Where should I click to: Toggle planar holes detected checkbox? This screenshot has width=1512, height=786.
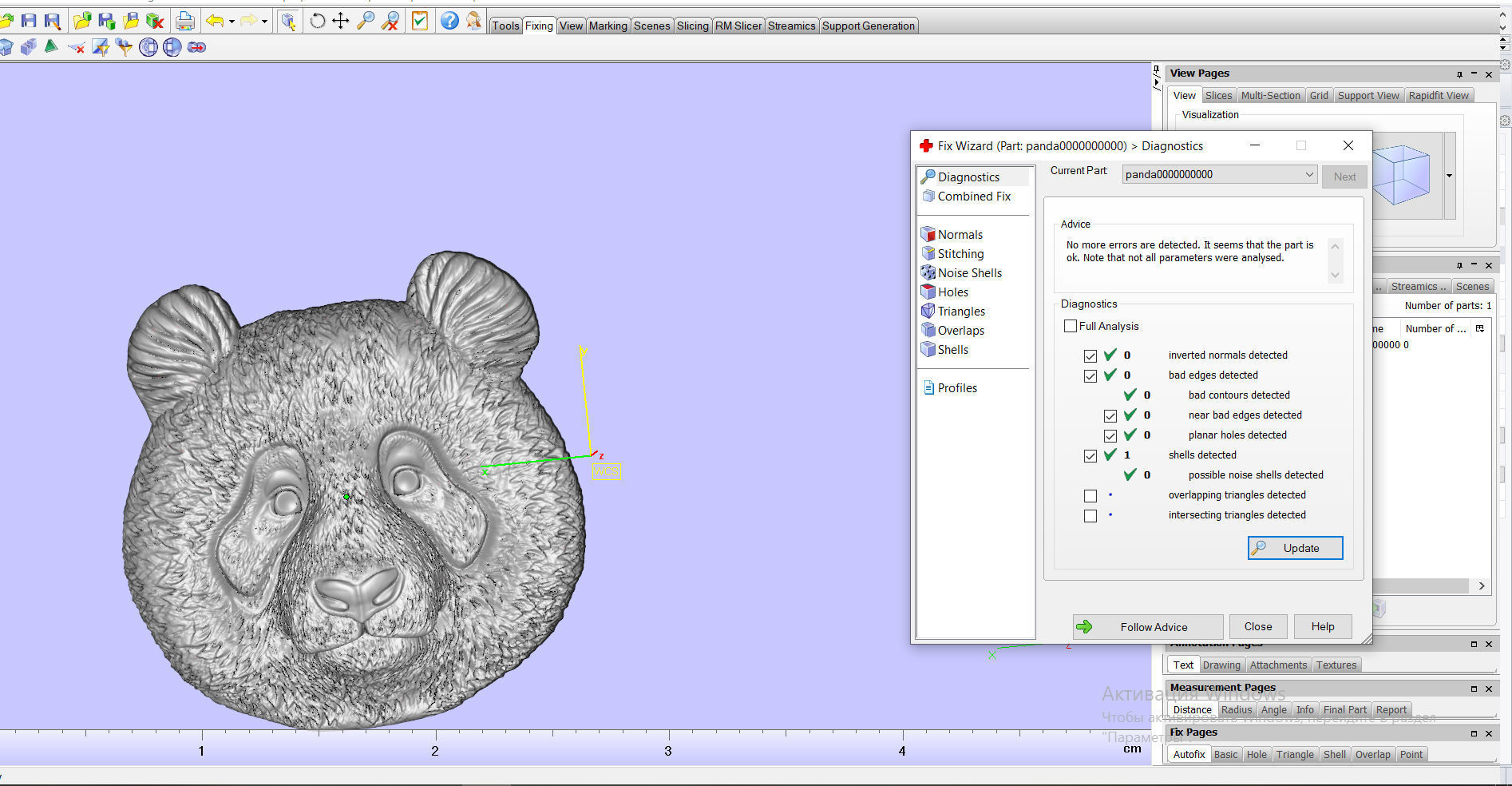(x=1110, y=436)
